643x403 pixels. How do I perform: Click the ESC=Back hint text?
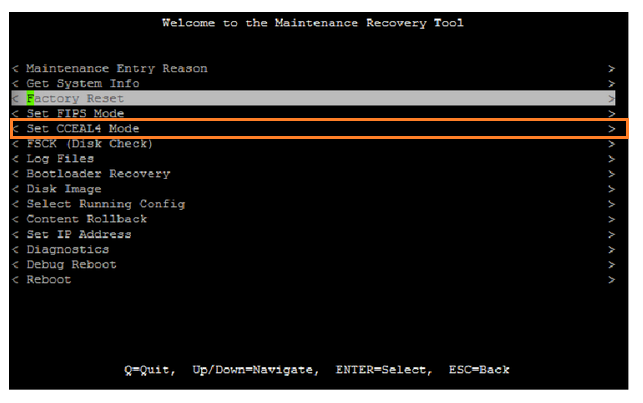click(x=479, y=370)
